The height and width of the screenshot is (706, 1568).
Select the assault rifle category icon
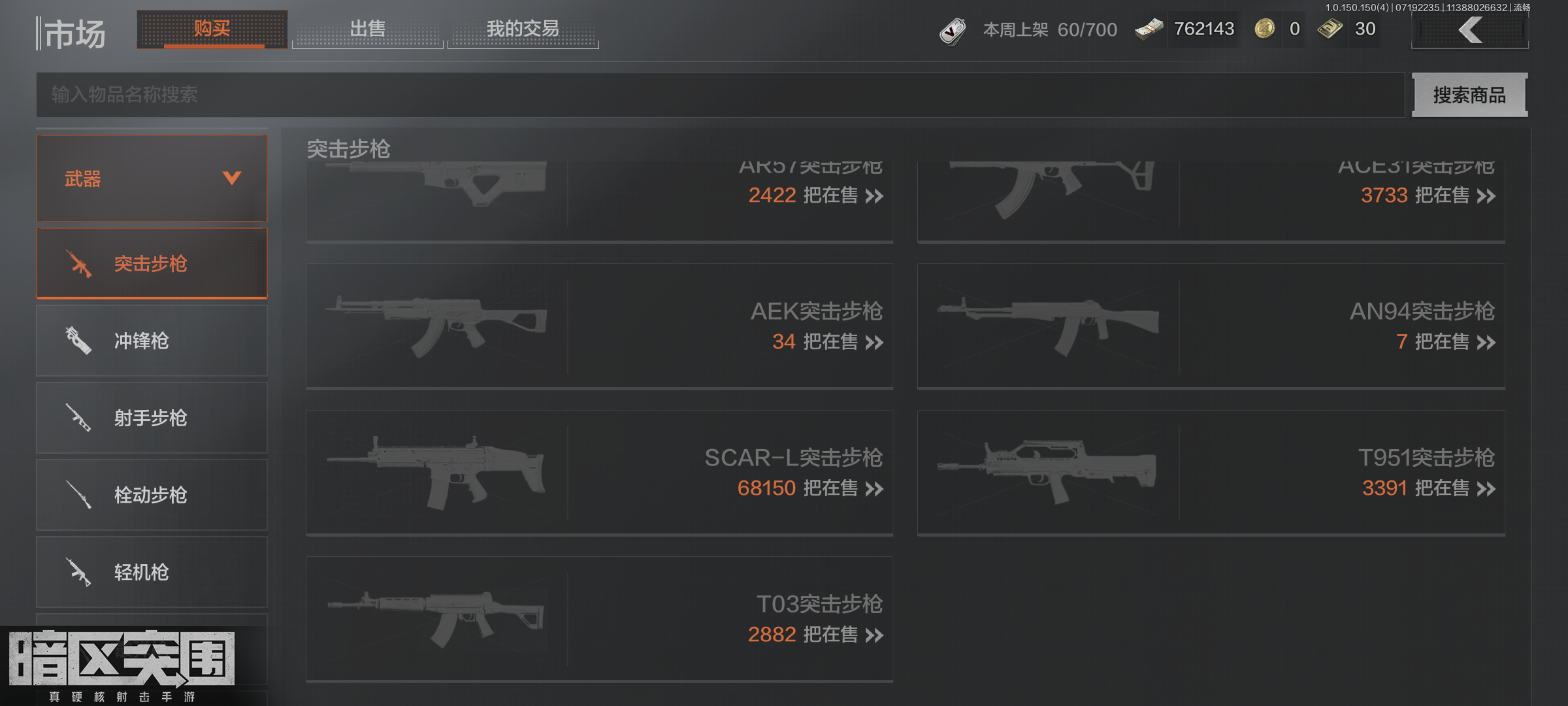[79, 263]
